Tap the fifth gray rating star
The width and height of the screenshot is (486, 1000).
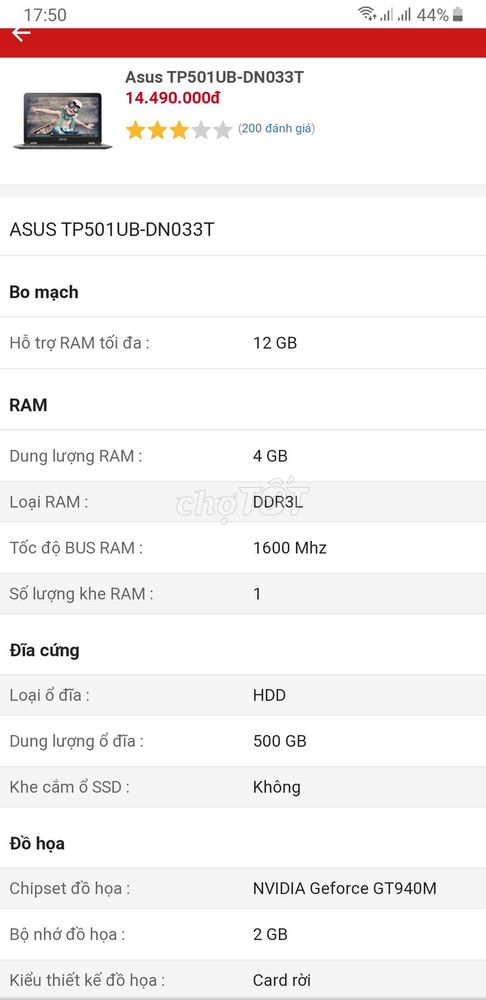pyautogui.click(x=222, y=130)
